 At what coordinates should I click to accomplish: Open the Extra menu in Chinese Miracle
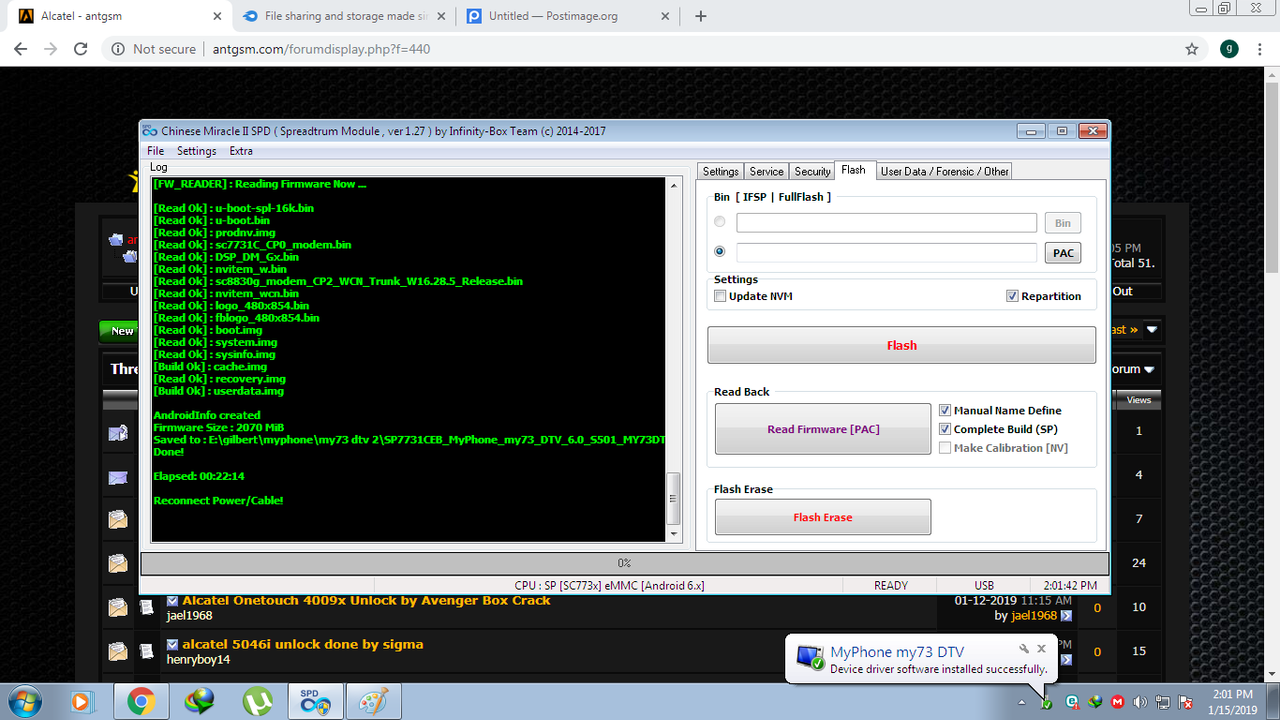[241, 151]
